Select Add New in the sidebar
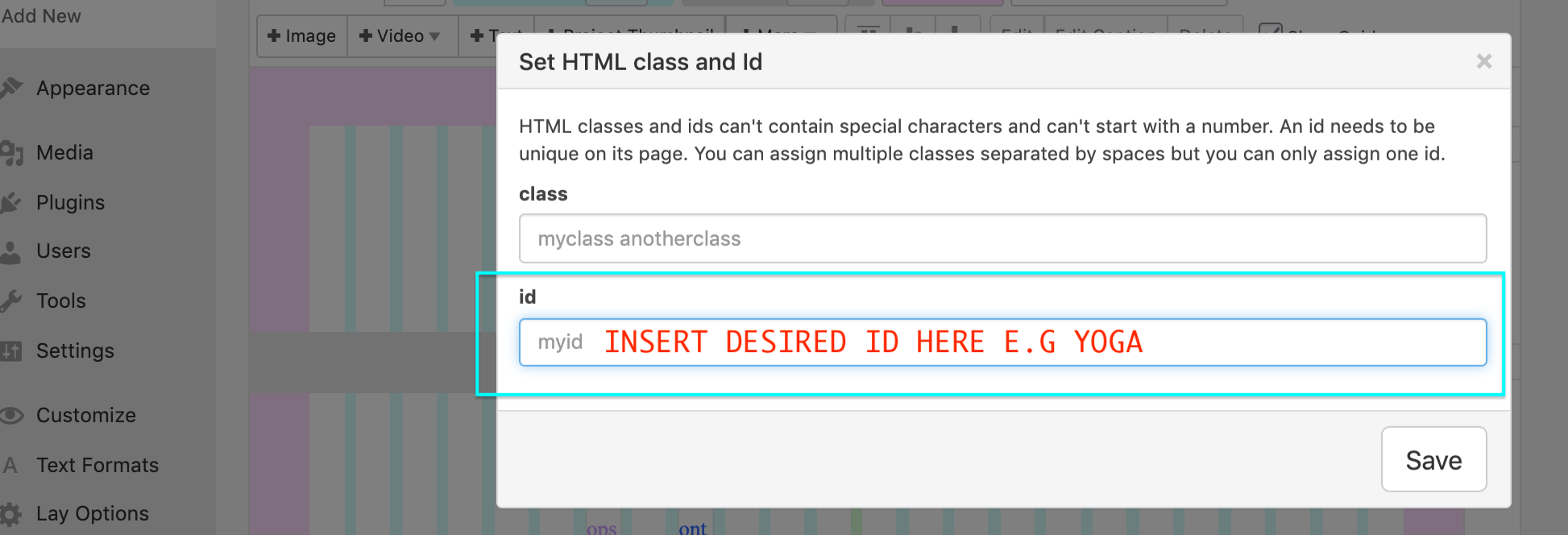Screen dimensions: 1568x535 point(41,16)
